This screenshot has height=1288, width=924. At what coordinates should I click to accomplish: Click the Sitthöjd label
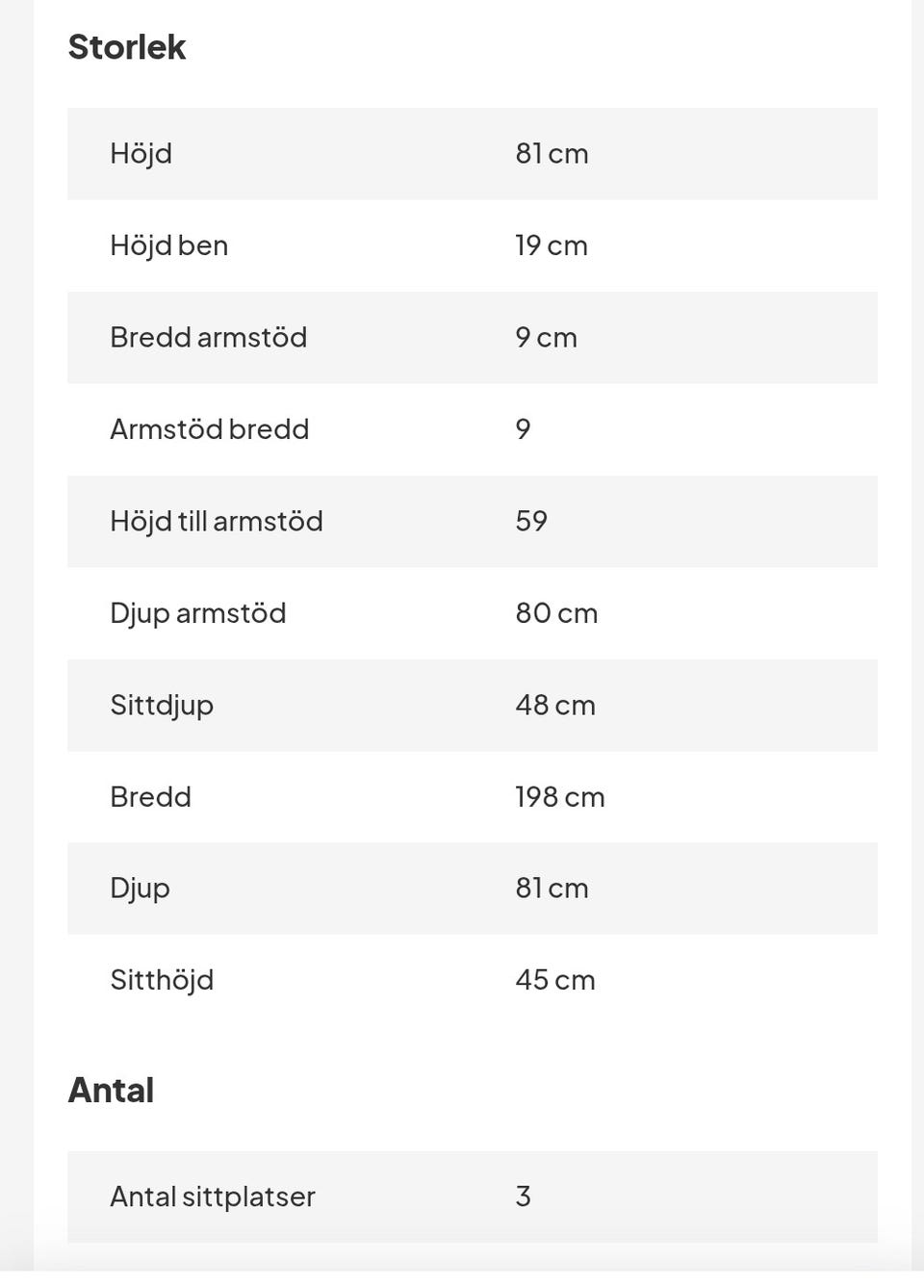162,980
